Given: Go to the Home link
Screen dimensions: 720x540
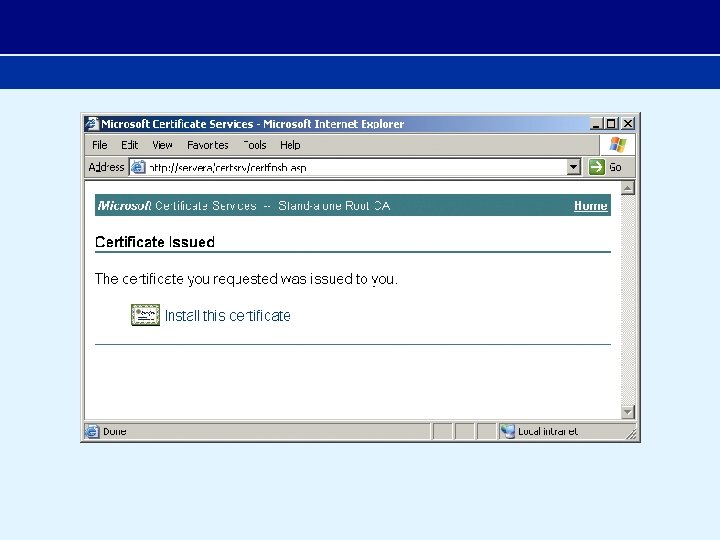Looking at the screenshot, I should tap(591, 206).
